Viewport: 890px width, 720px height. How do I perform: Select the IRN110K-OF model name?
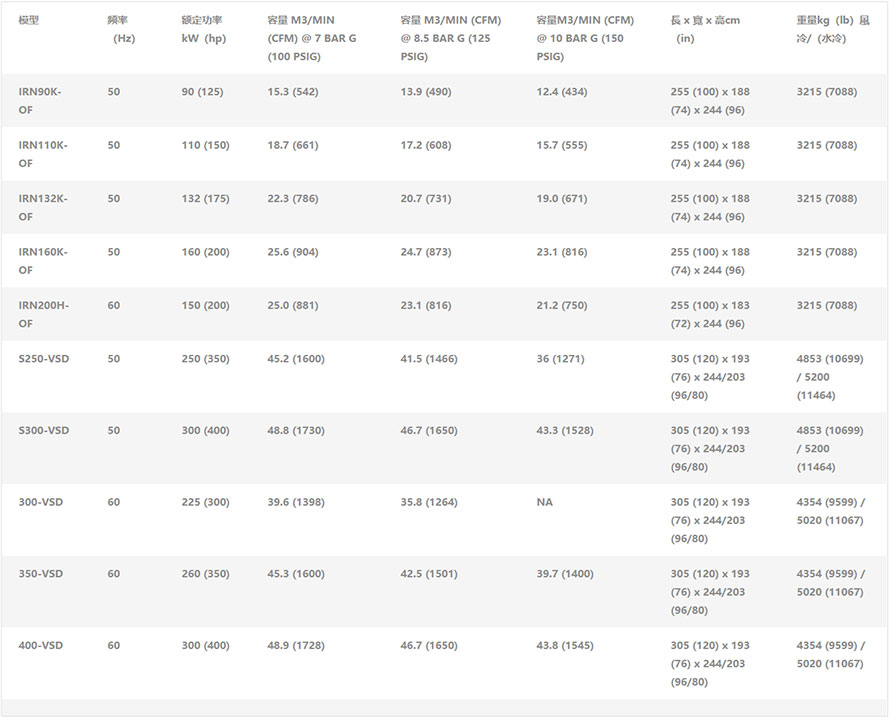[x=43, y=154]
